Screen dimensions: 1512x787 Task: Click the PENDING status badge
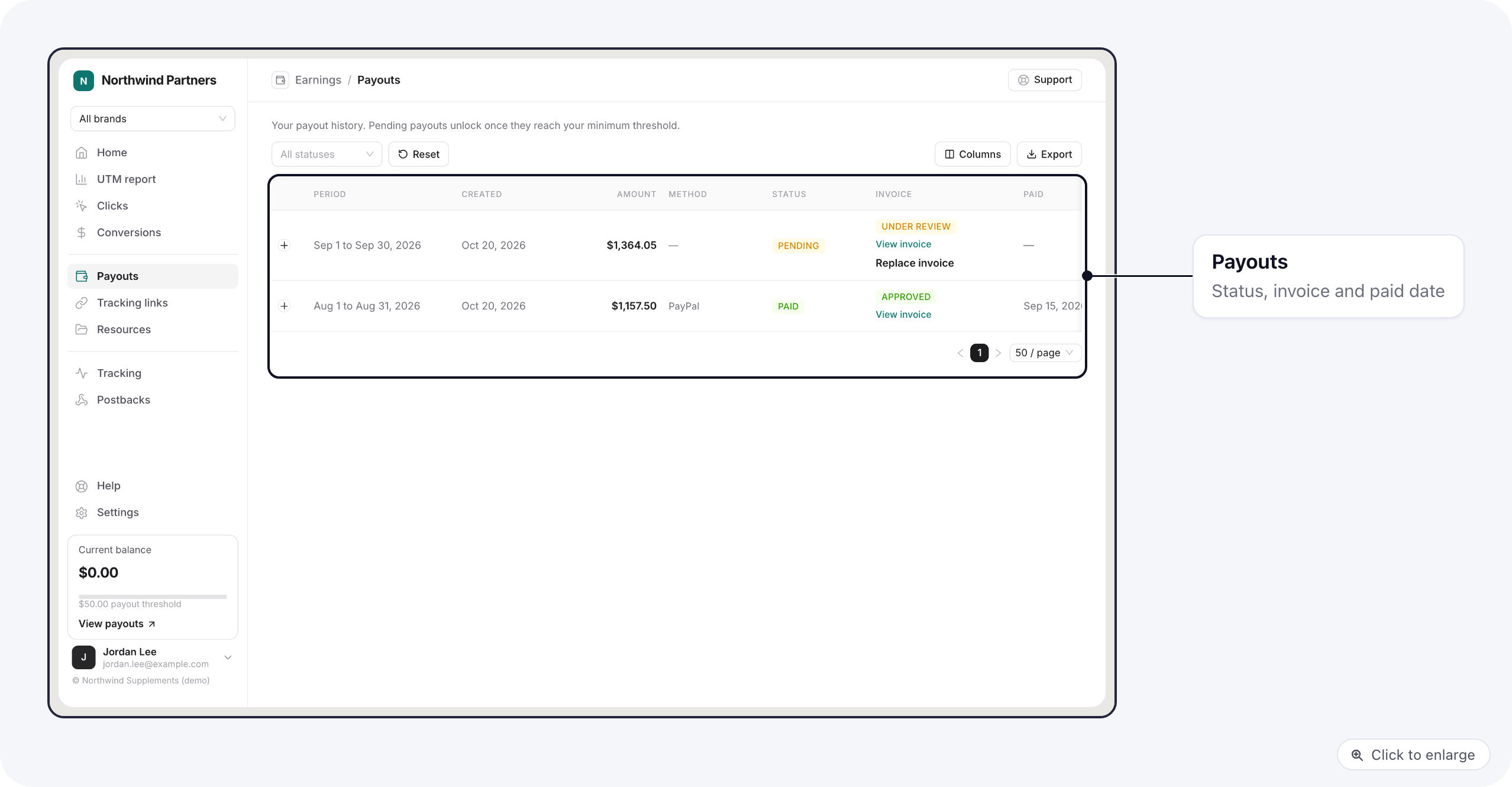(x=798, y=246)
